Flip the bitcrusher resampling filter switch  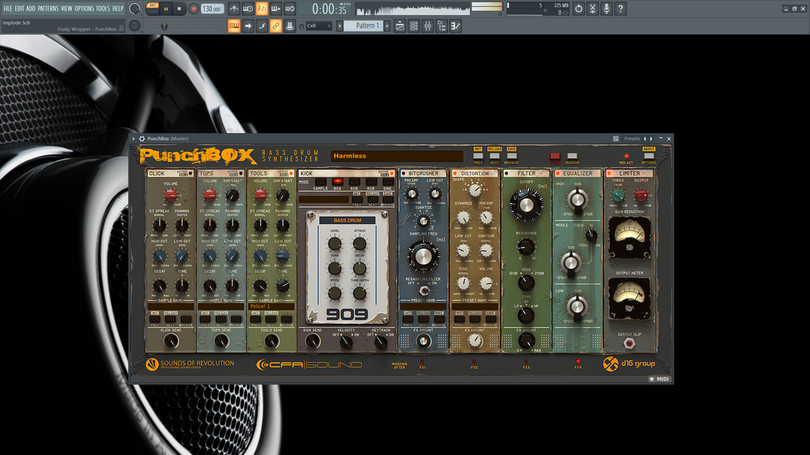(x=424, y=290)
